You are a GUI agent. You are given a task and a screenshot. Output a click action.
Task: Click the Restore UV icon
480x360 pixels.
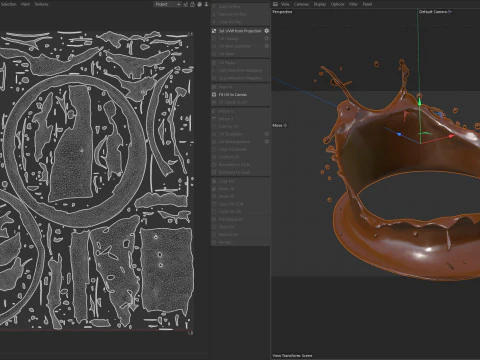[x=214, y=235]
